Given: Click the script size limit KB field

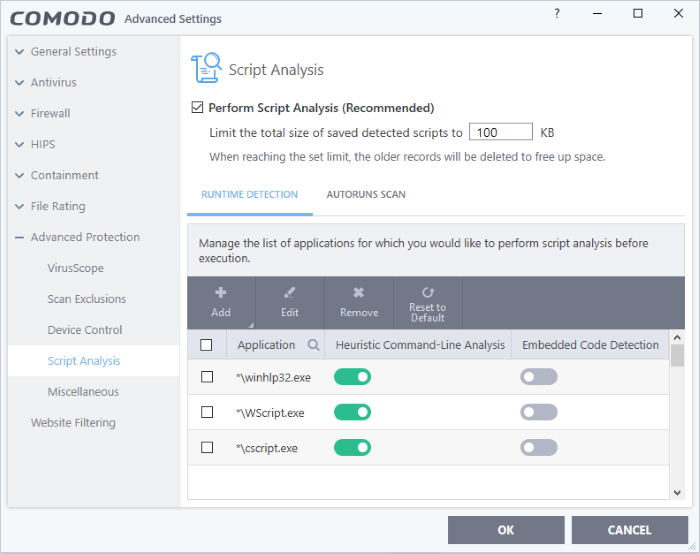Looking at the screenshot, I should tap(500, 132).
